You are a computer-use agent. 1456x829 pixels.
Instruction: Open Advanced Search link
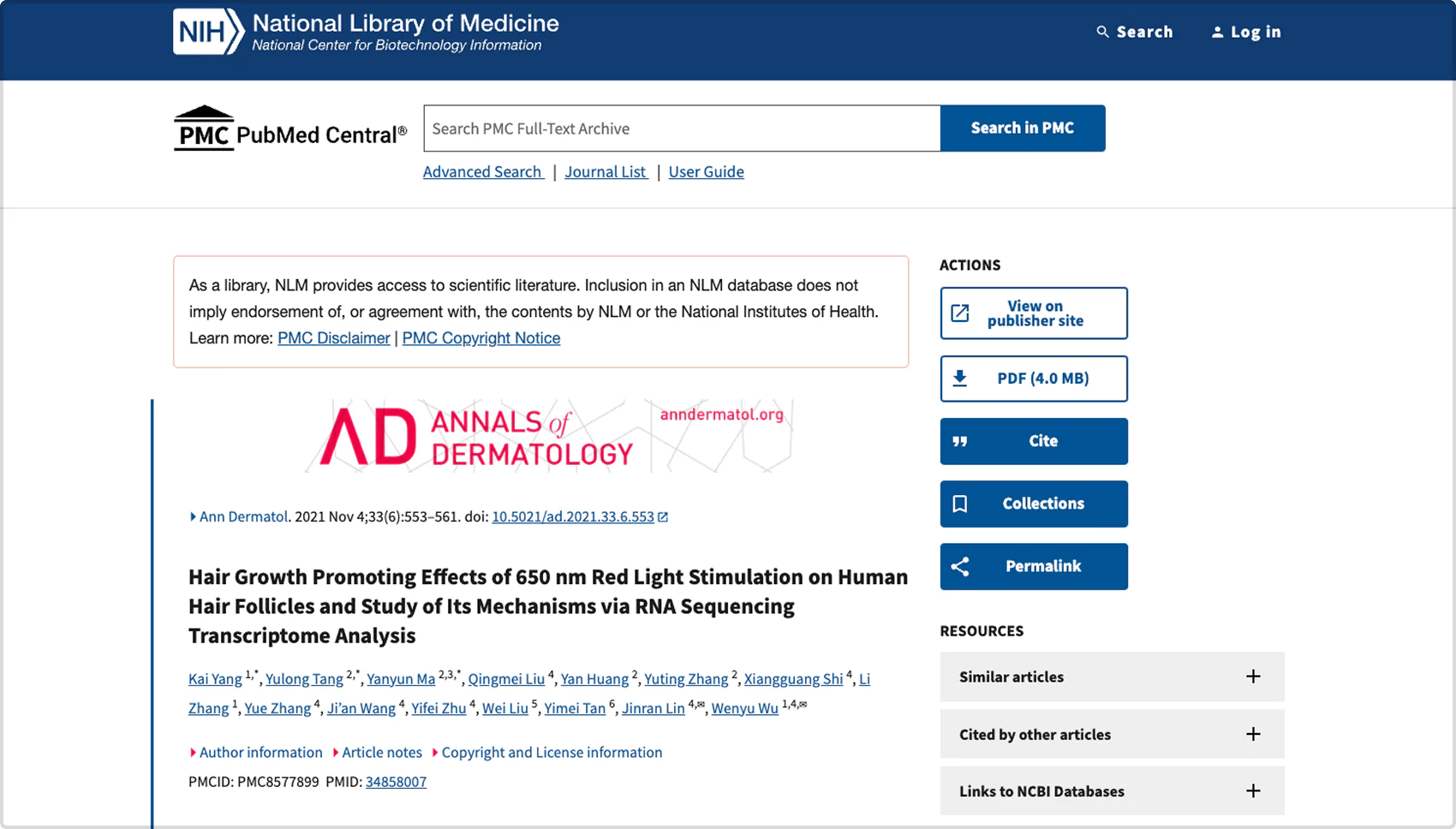point(482,171)
